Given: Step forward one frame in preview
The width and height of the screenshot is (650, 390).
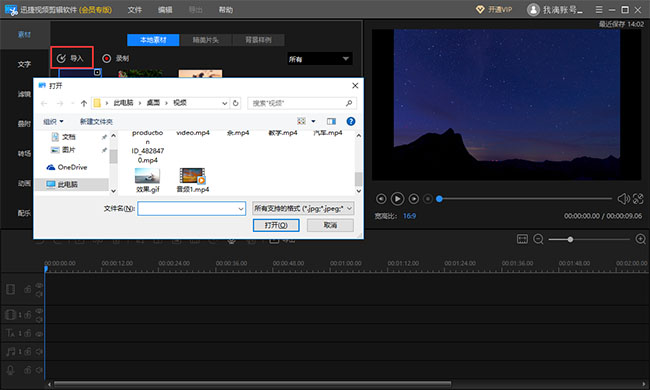Looking at the screenshot, I should (x=413, y=199).
